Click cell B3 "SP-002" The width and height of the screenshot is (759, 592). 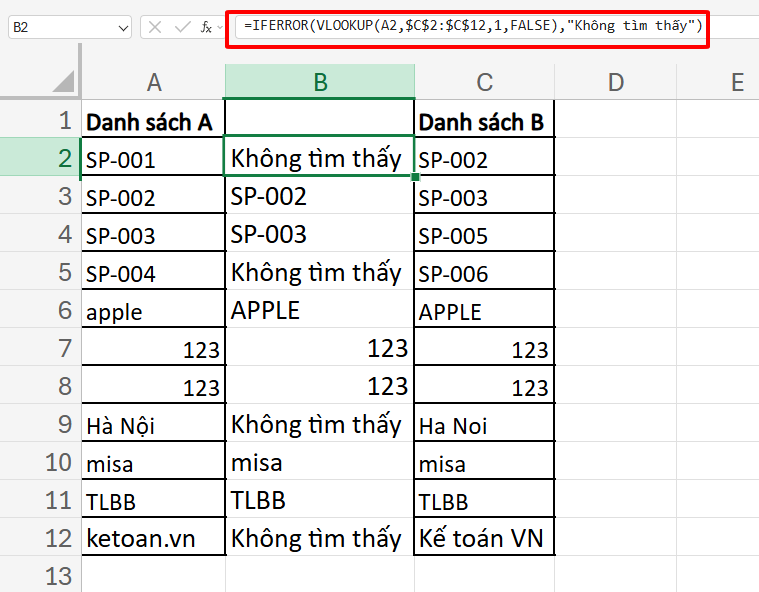319,196
